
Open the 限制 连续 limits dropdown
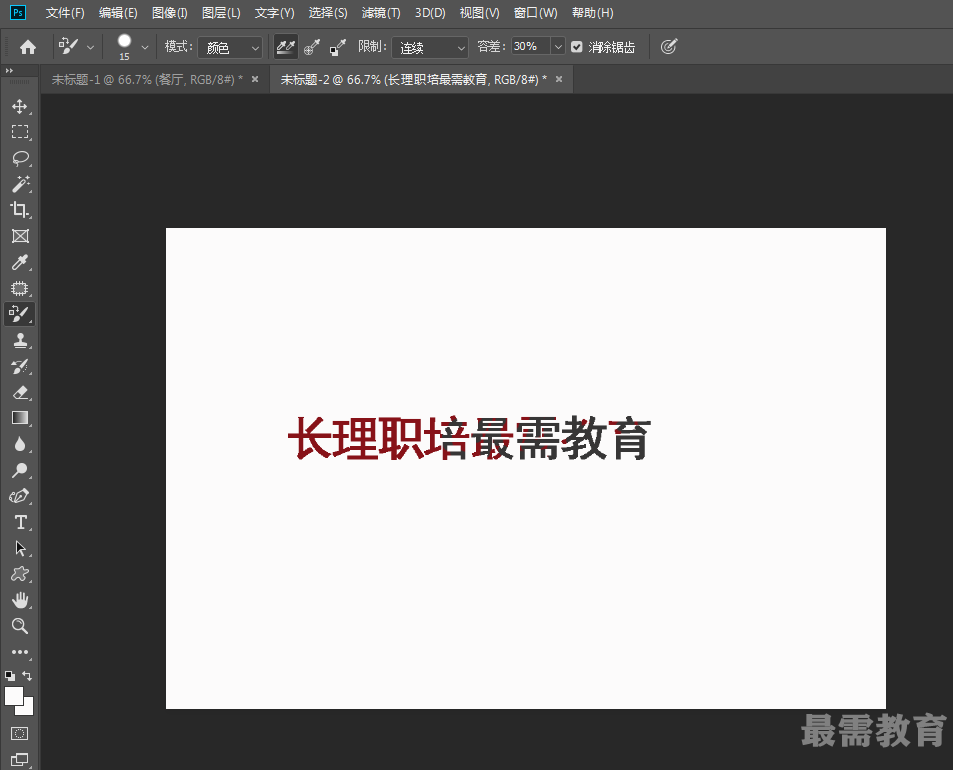(430, 47)
